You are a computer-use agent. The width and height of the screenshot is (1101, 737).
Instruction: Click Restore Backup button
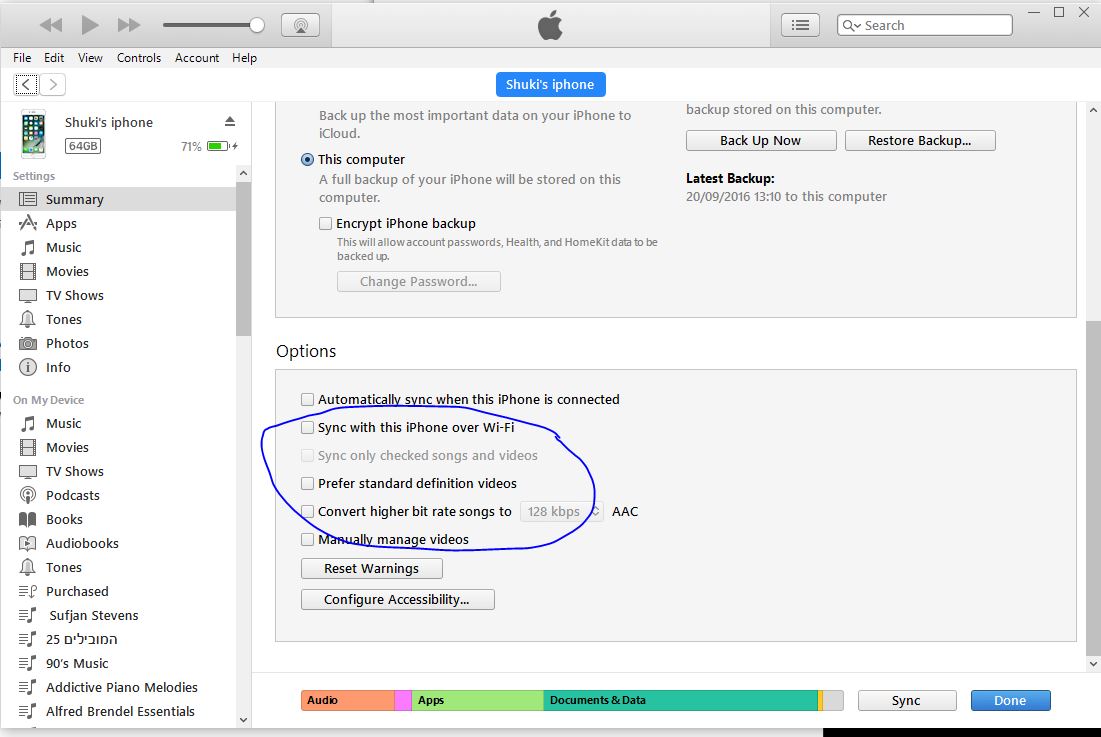pyautogui.click(x=920, y=140)
